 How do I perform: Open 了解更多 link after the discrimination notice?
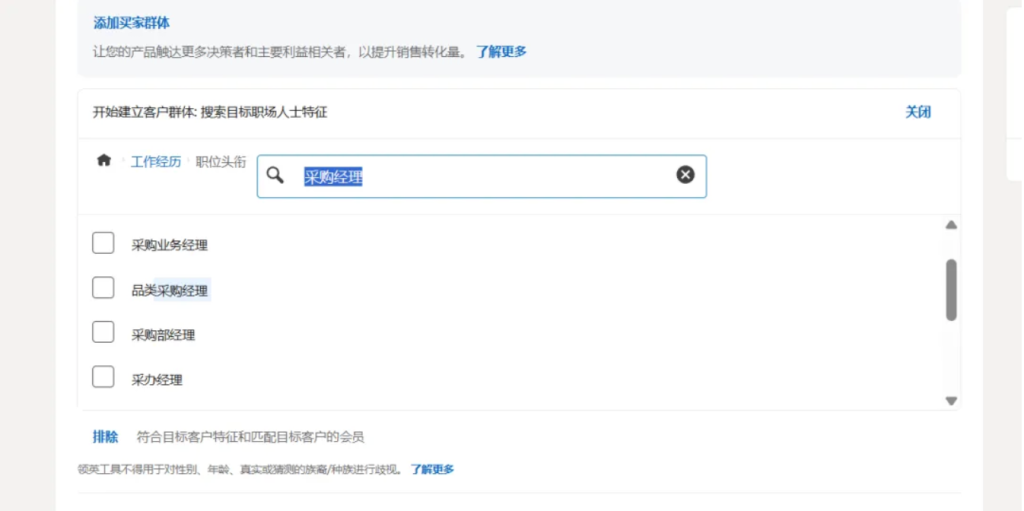click(x=432, y=469)
